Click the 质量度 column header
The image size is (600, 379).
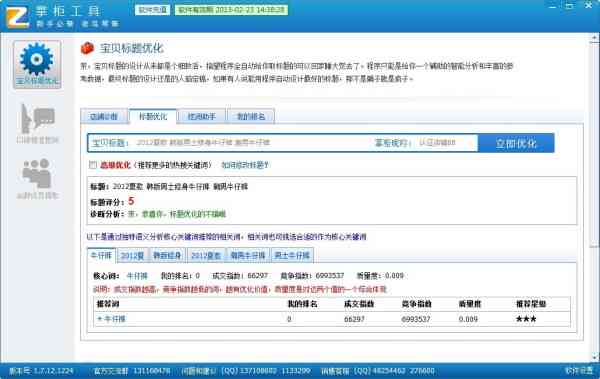[x=470, y=304]
